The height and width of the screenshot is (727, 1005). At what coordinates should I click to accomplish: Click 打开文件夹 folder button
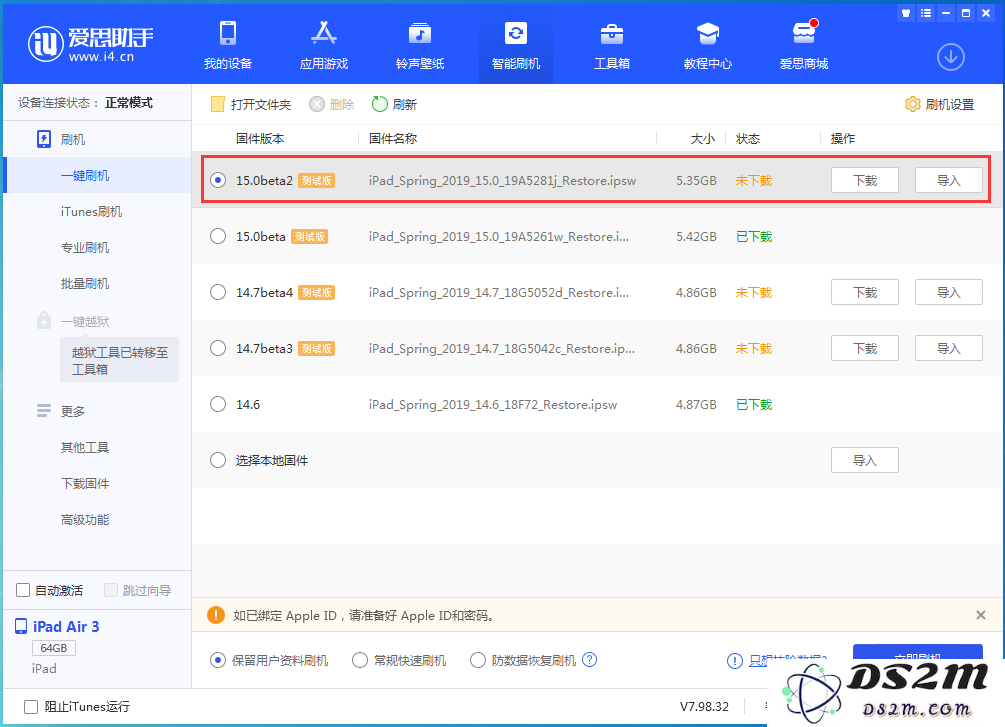click(251, 104)
